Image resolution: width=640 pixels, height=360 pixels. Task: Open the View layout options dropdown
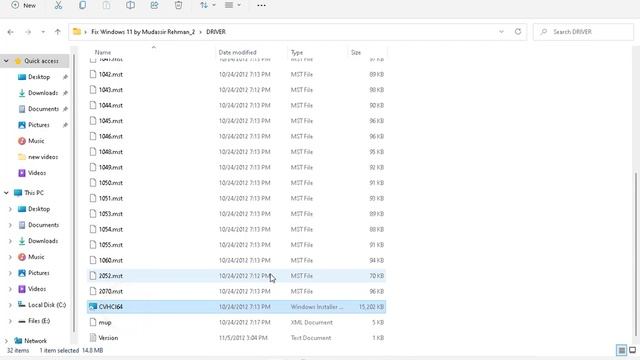233,5
